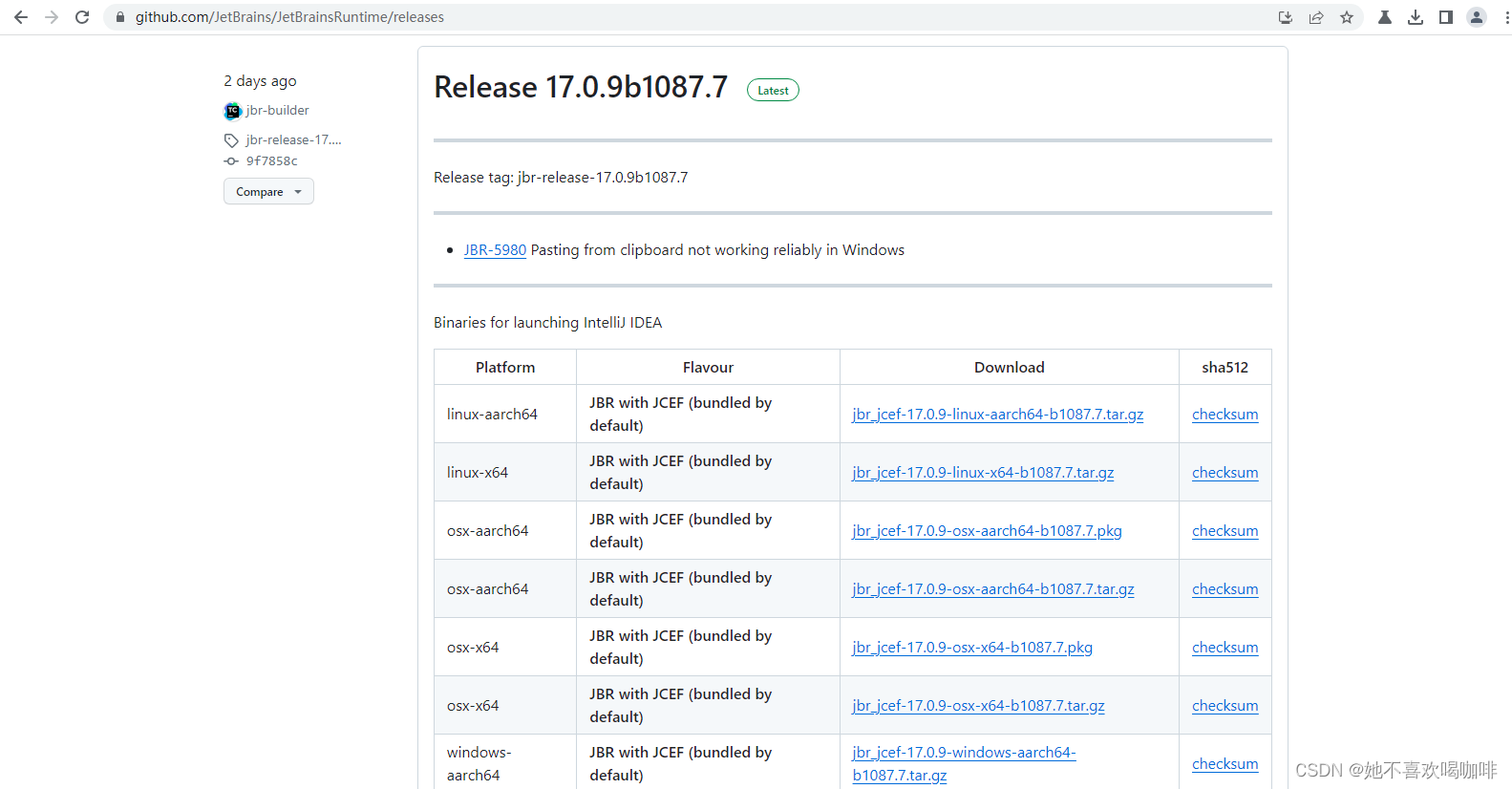View site security info via lock icon
The image size is (1512, 789).
point(120,17)
